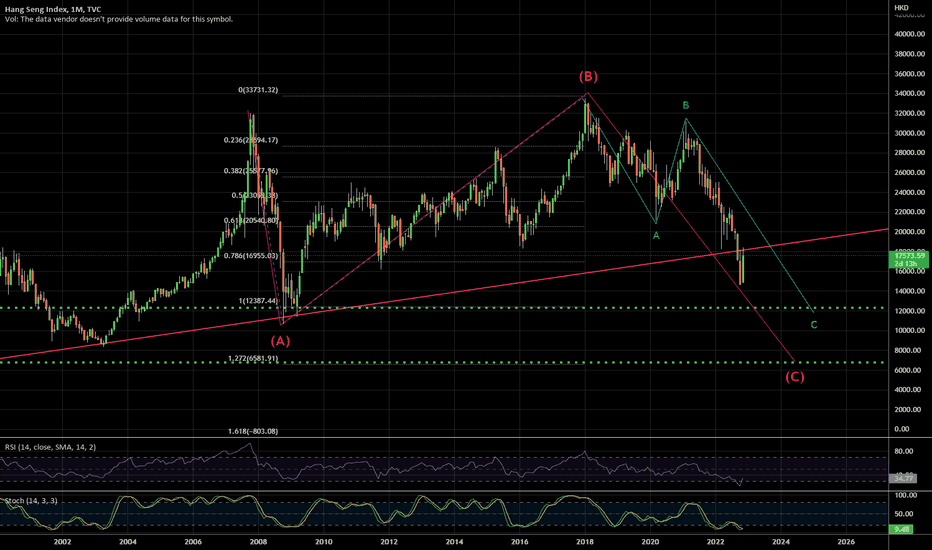Click the 2016 year label on time axis
Screen dimensions: 932x550
tap(519, 542)
